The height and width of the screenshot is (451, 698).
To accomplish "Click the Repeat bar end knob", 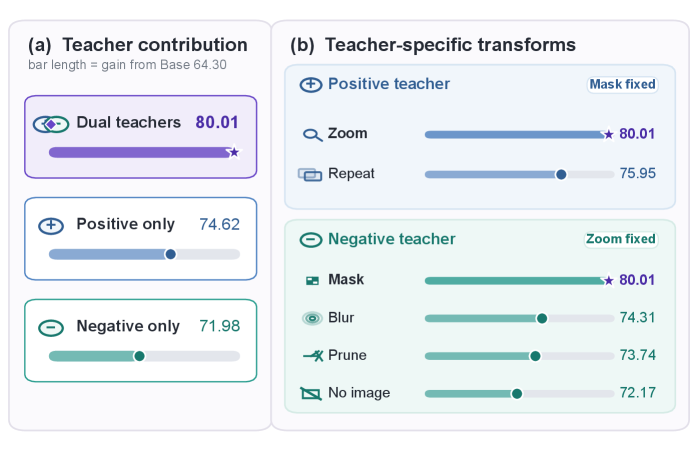I will click(x=561, y=175).
